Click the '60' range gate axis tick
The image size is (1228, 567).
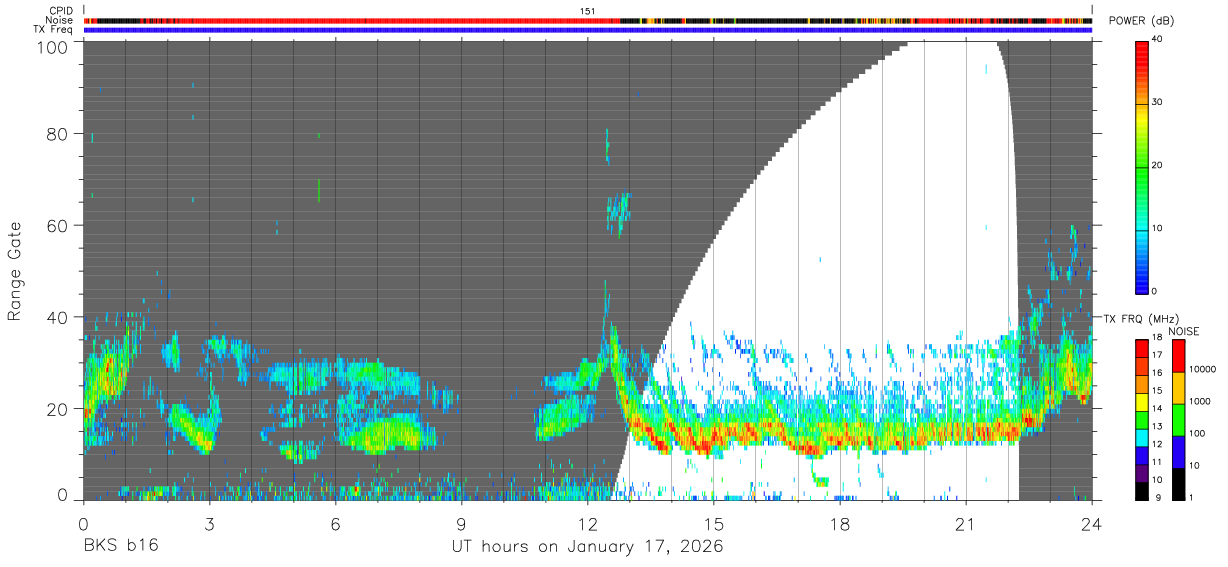coord(59,226)
